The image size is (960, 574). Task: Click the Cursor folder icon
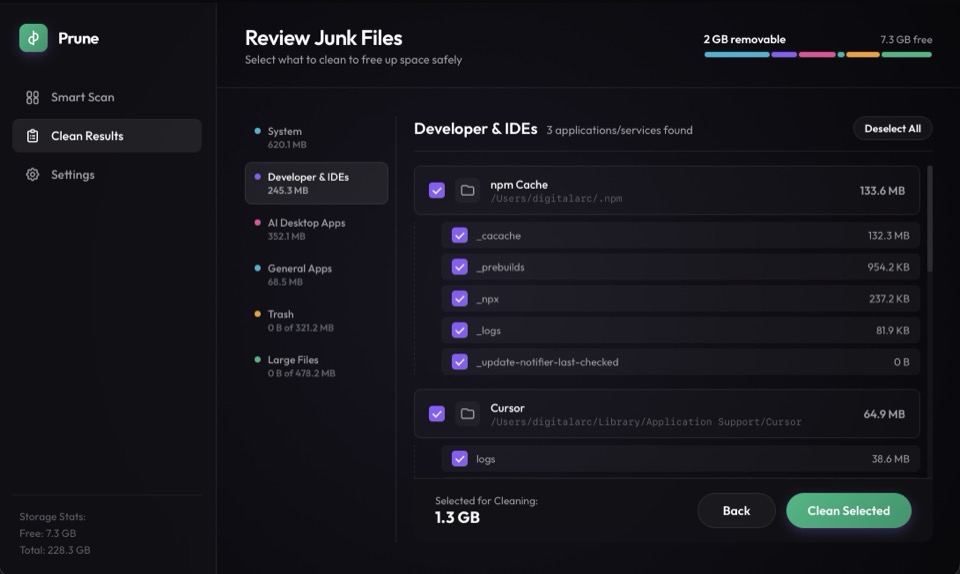467,414
